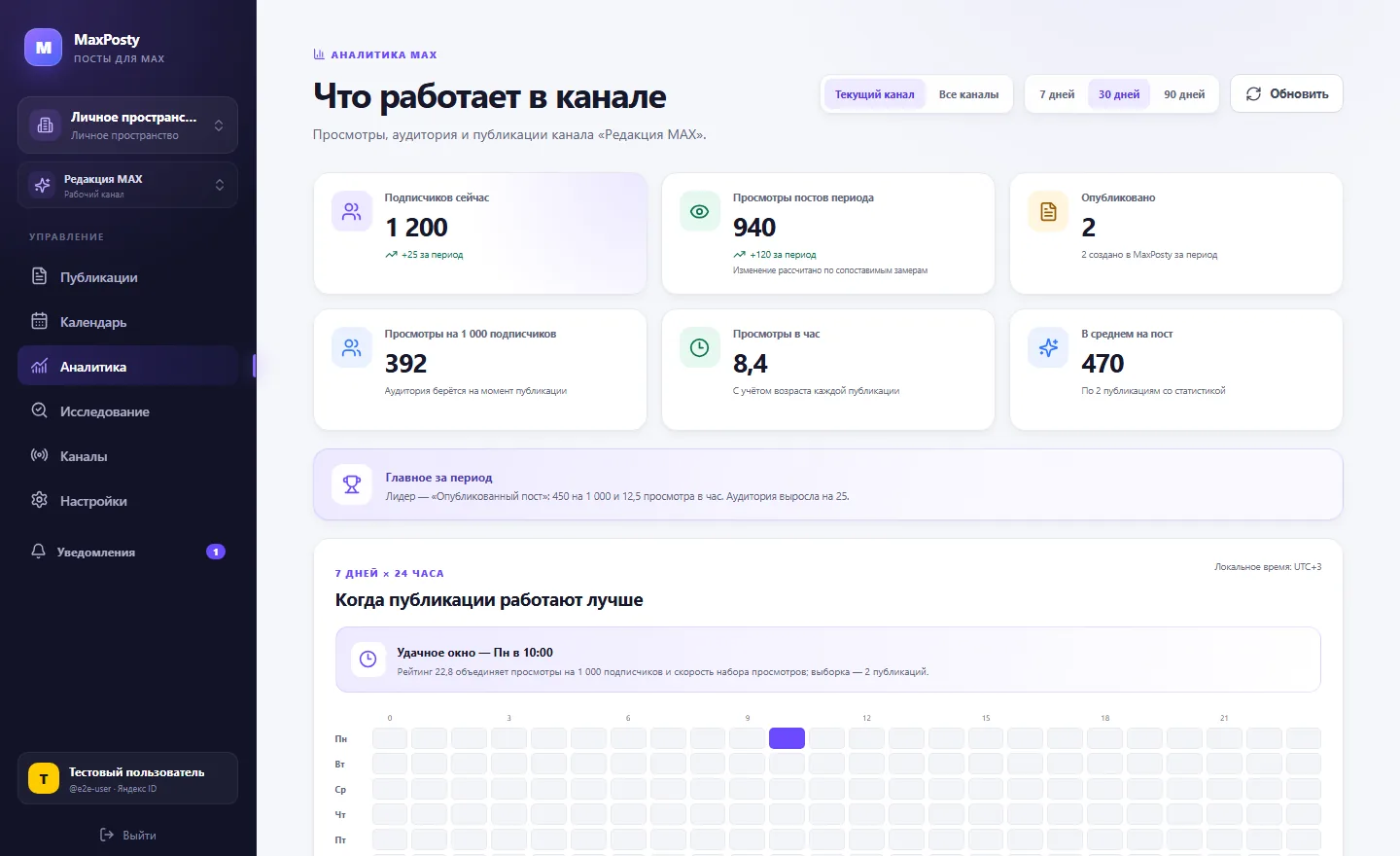Click the Локальное время: UTC+3 label
Viewport: 1400px width, 856px height.
coord(1268,567)
